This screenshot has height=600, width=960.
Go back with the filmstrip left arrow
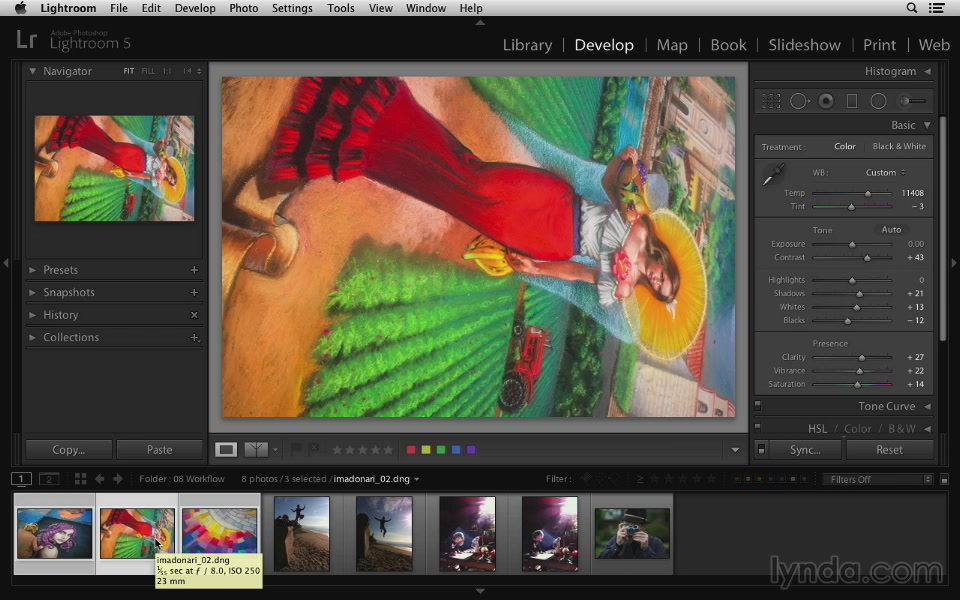pyautogui.click(x=99, y=479)
